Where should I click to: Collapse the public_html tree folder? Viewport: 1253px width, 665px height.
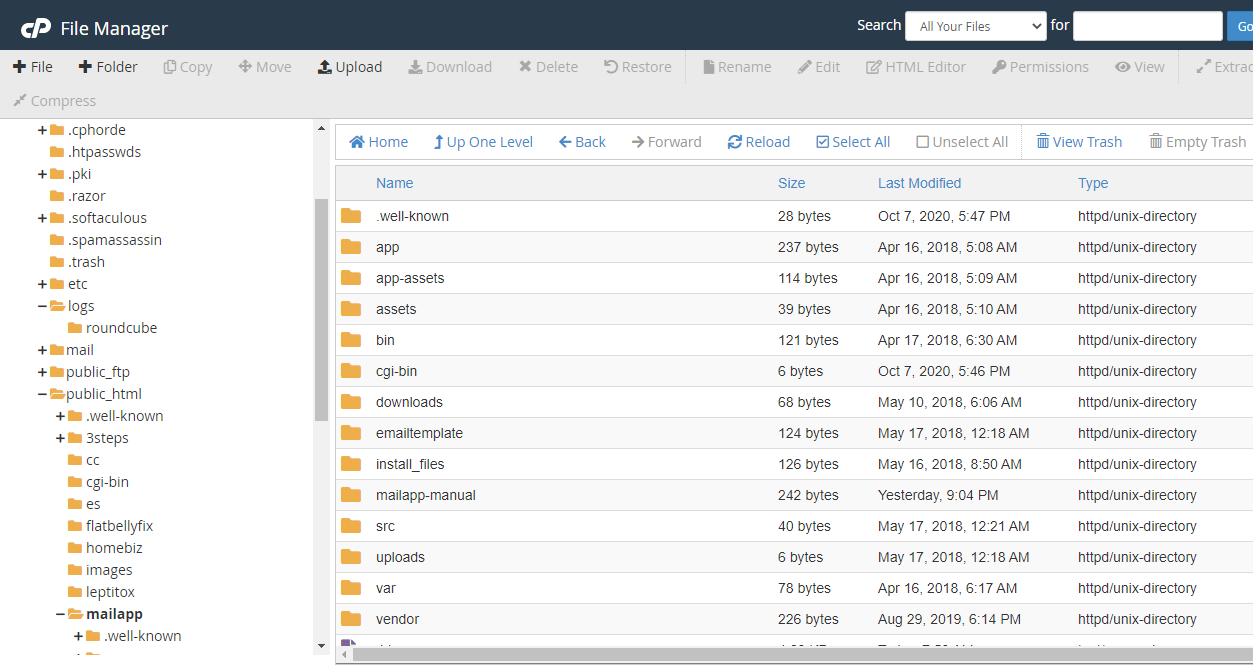(42, 394)
